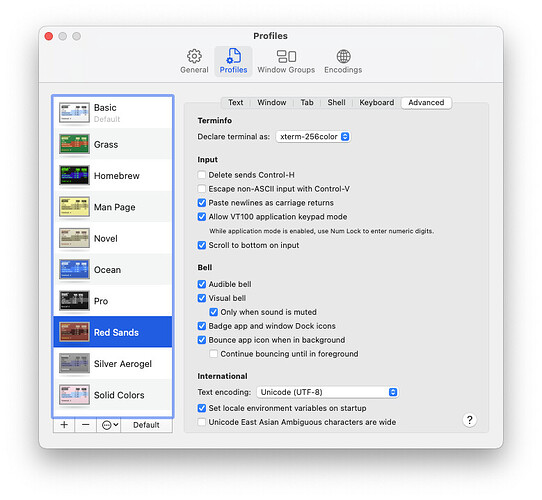The width and height of the screenshot is (542, 500).
Task: Choose the Grass profile icon
Action: (x=74, y=144)
